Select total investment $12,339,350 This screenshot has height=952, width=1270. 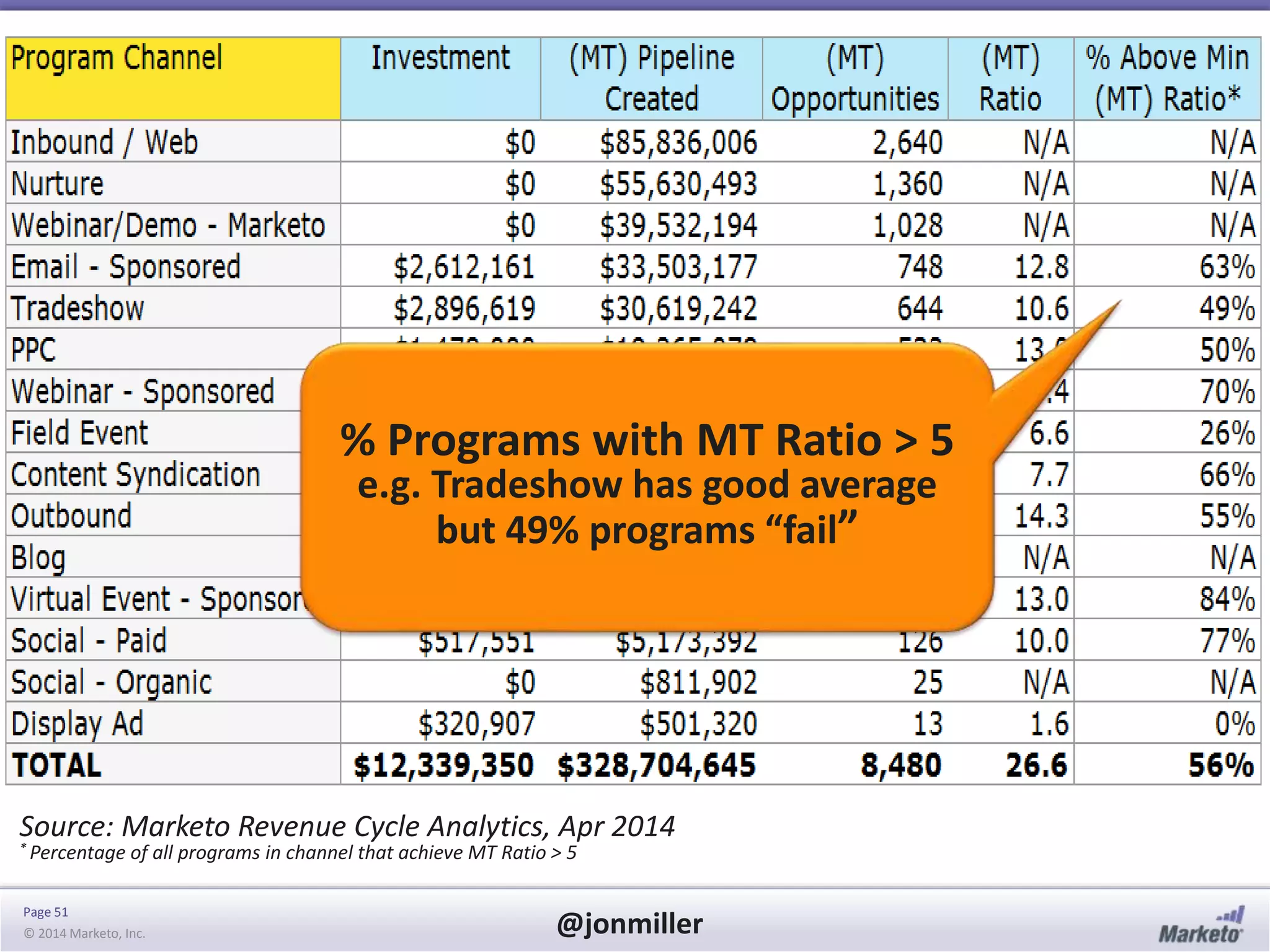pos(443,765)
